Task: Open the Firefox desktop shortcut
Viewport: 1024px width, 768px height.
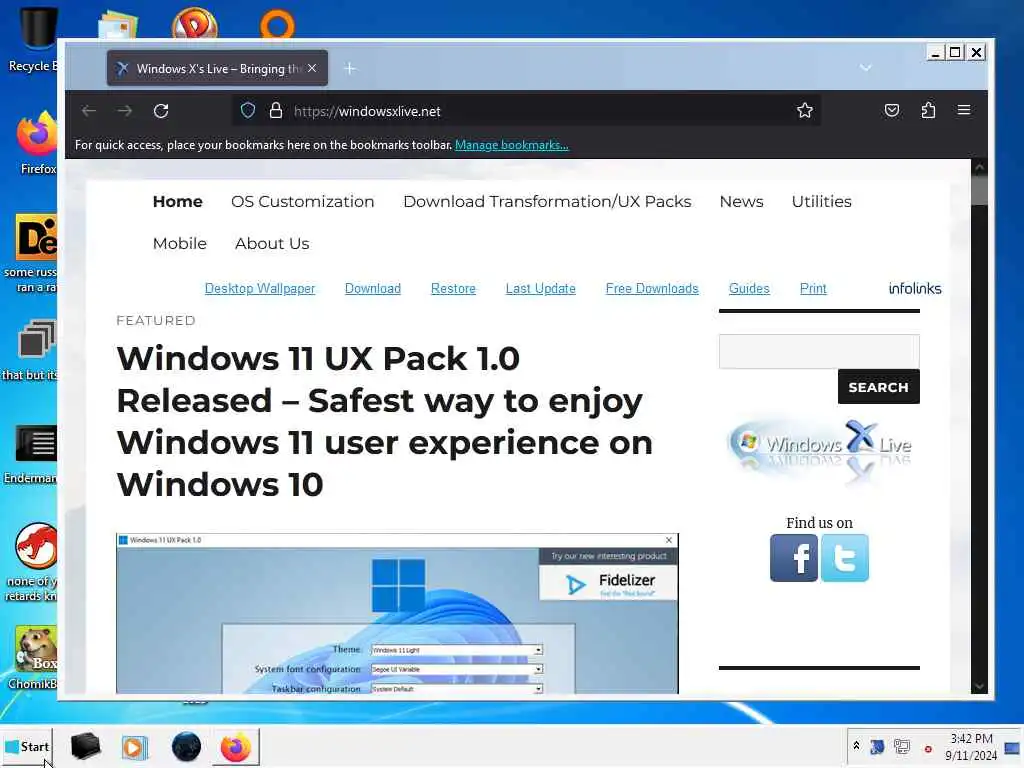Action: coord(37,144)
